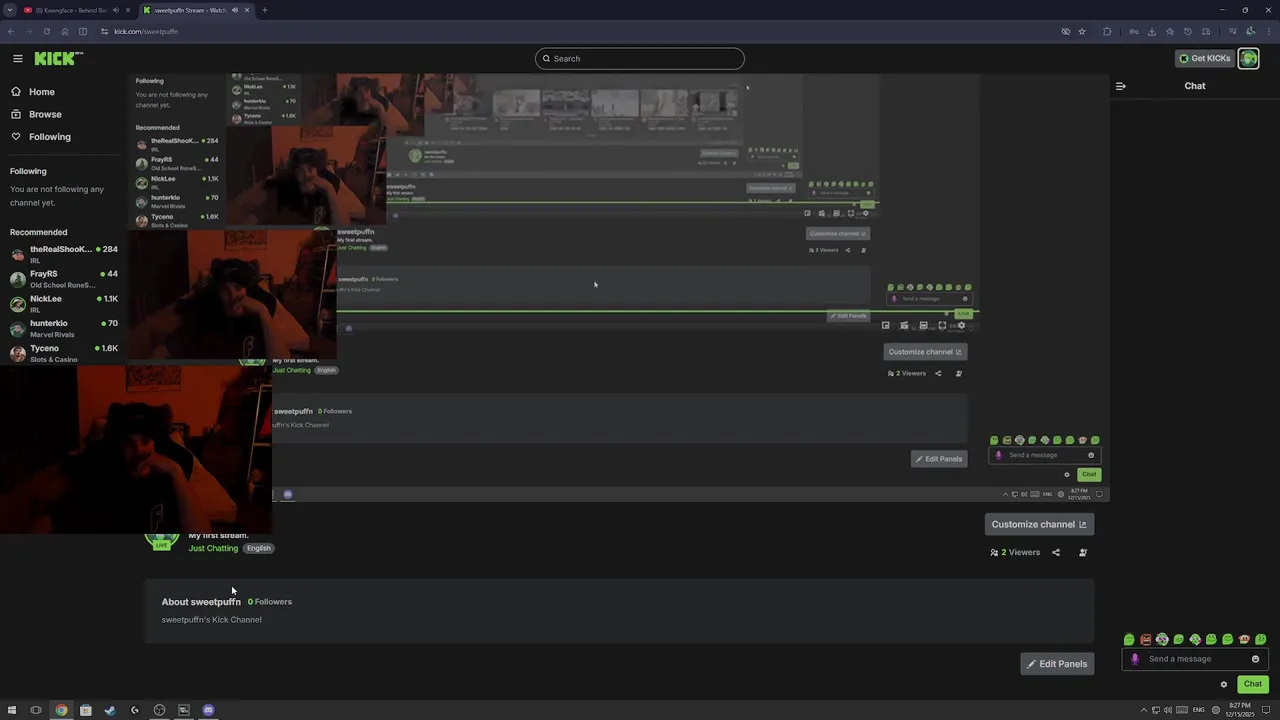Click the Edit Panels button
The height and width of the screenshot is (720, 1280).
1057,664
